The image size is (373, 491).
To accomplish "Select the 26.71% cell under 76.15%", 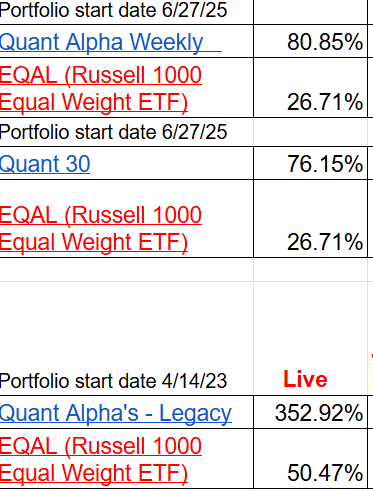I will [310, 219].
